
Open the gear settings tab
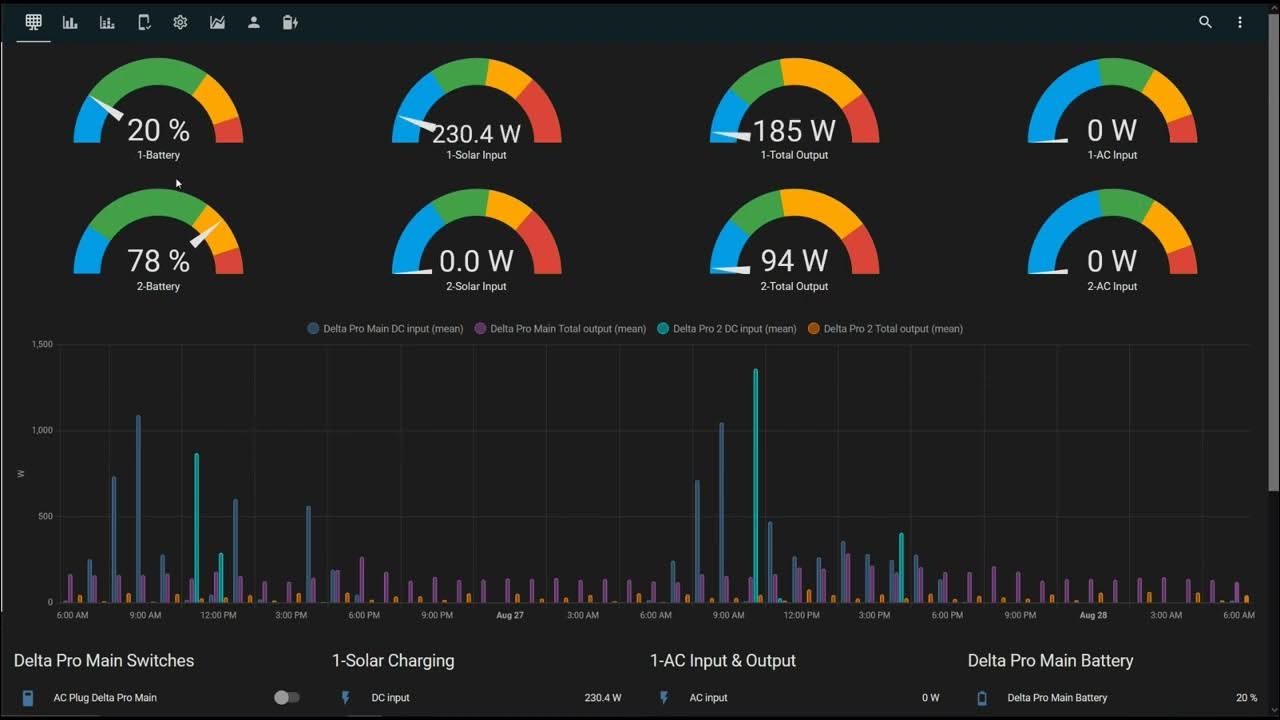pos(180,22)
